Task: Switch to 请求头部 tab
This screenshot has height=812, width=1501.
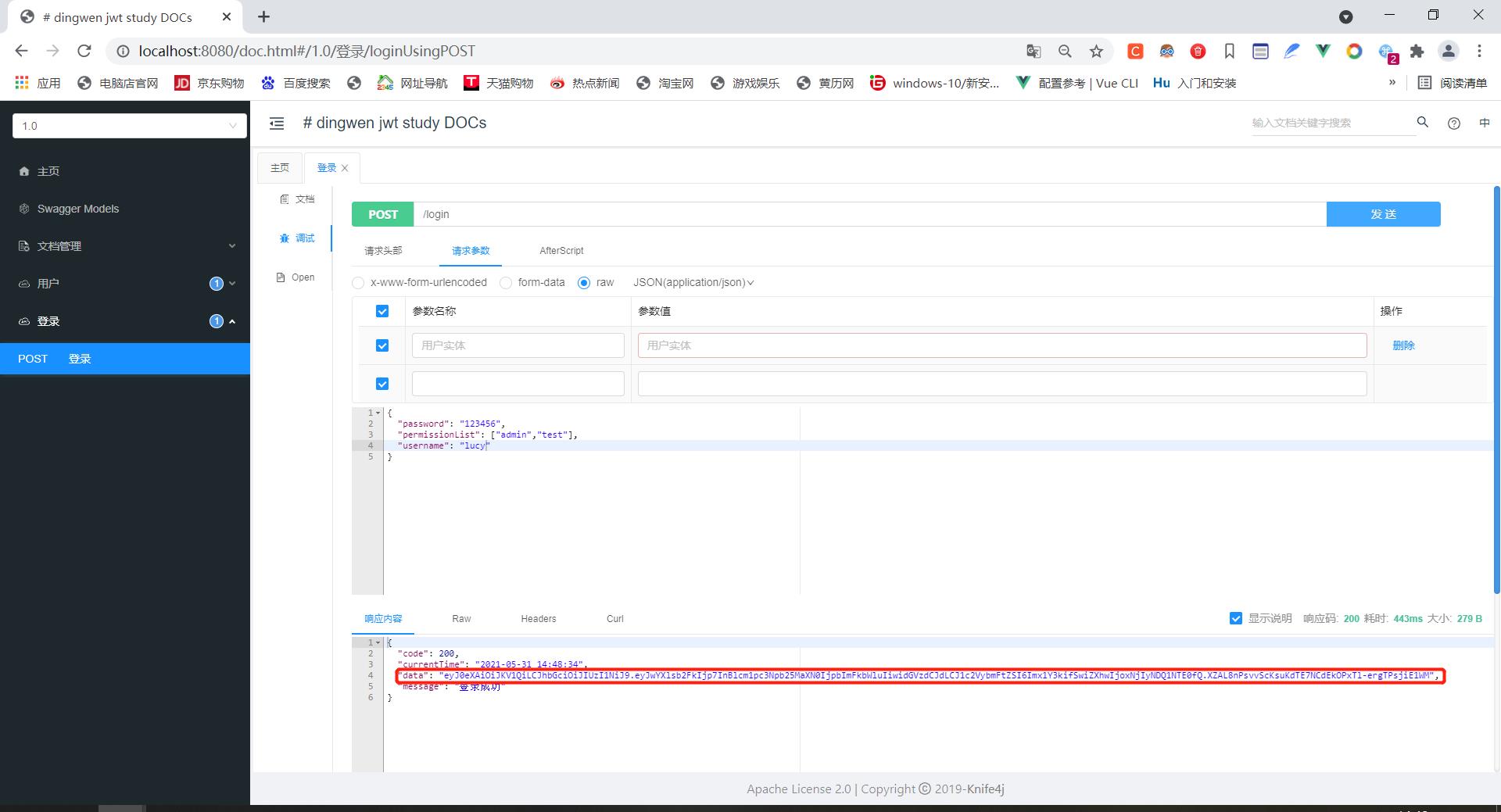Action: click(383, 251)
